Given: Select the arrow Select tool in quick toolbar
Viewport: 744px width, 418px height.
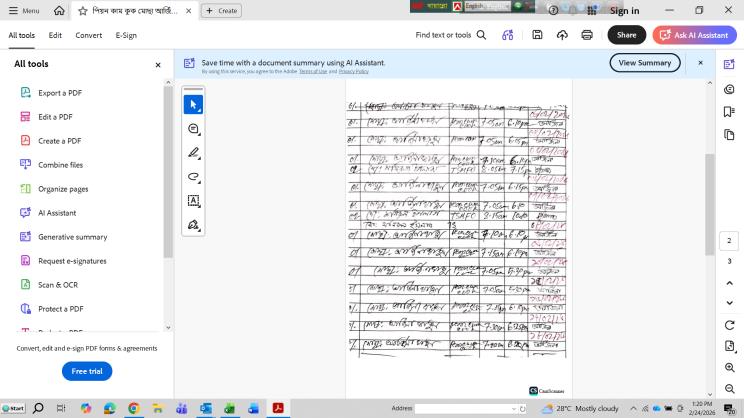Looking at the screenshot, I should pos(194,104).
